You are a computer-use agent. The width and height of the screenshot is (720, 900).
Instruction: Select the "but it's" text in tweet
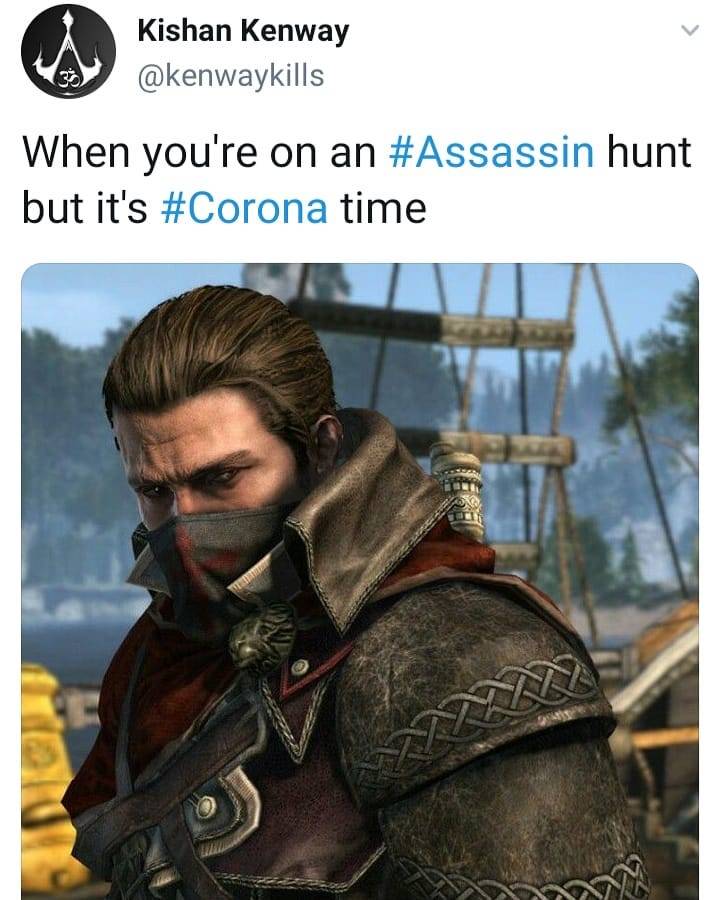(84, 207)
